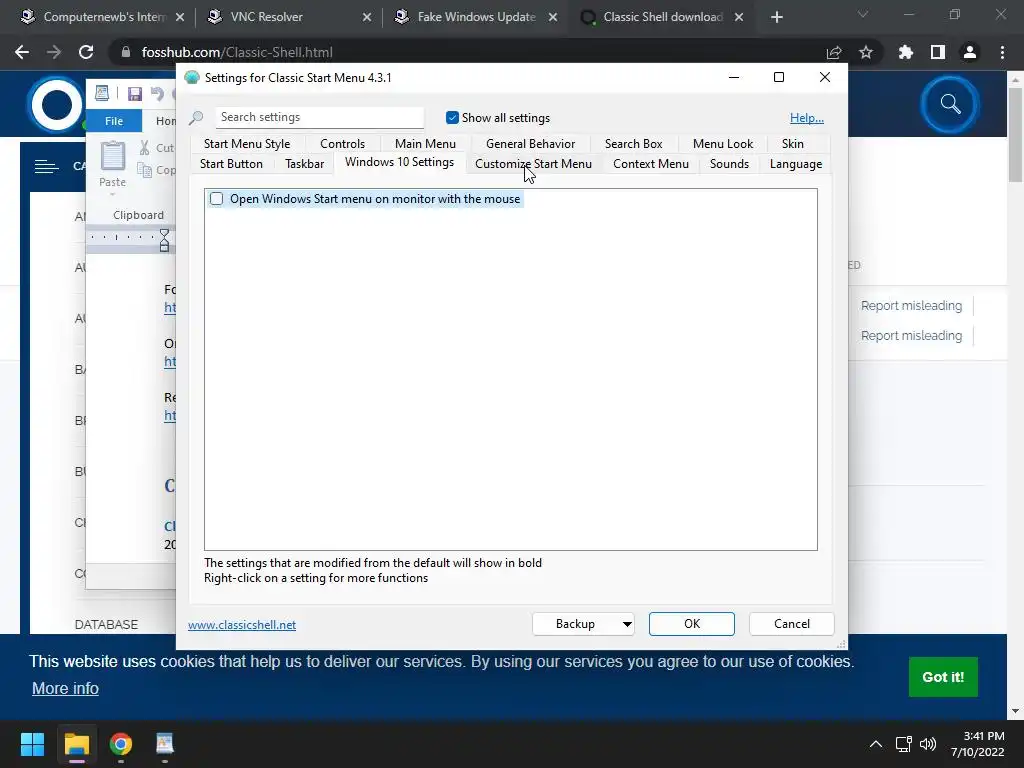Confirm settings with the OK button
This screenshot has height=768, width=1024.
click(x=692, y=624)
